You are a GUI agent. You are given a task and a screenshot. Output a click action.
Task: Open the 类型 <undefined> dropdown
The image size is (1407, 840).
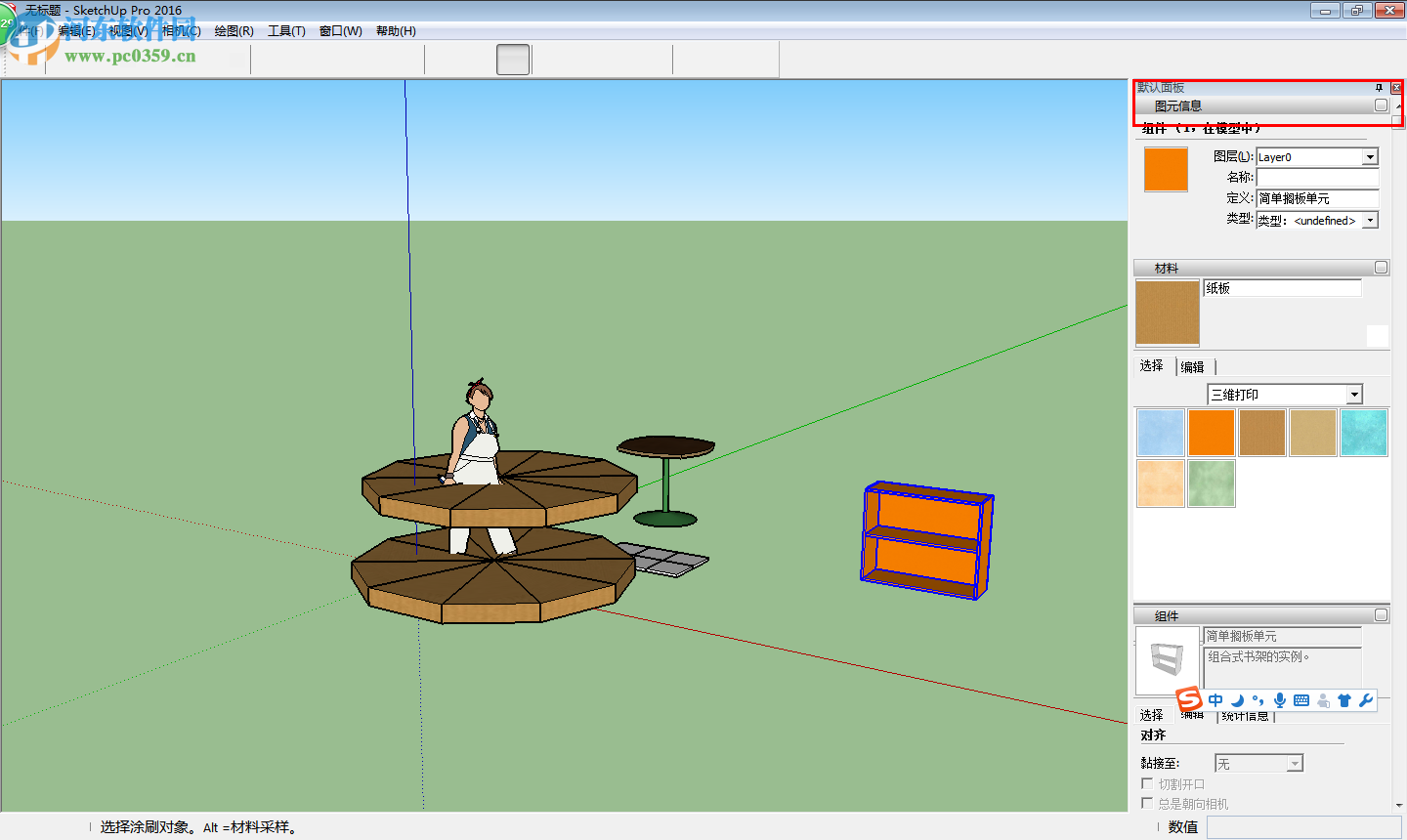[x=1371, y=220]
